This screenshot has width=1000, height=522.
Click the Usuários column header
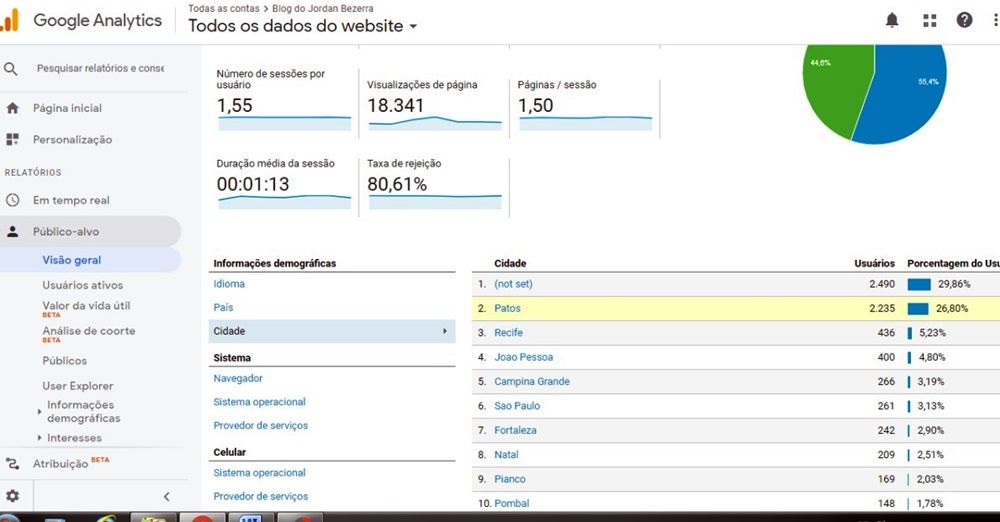(x=874, y=263)
